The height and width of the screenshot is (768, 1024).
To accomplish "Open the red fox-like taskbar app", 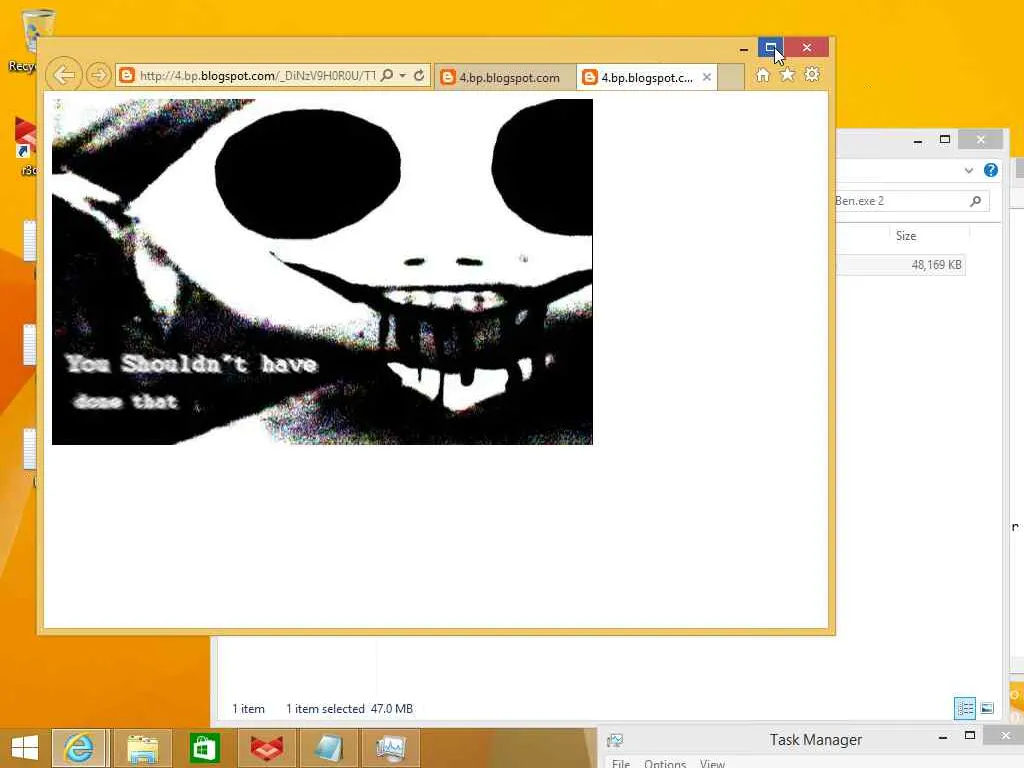I will pos(266,748).
